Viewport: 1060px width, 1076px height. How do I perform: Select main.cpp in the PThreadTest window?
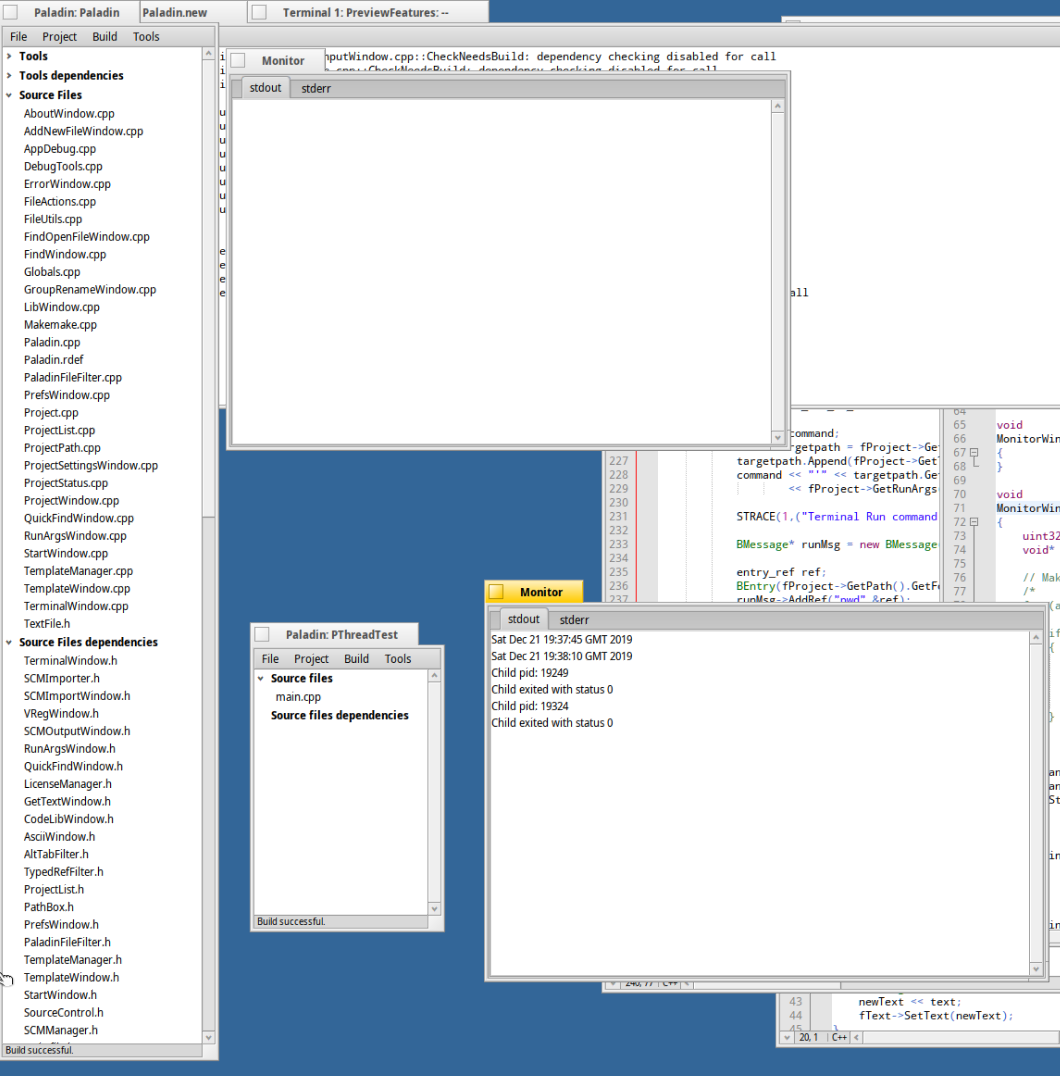(x=298, y=697)
